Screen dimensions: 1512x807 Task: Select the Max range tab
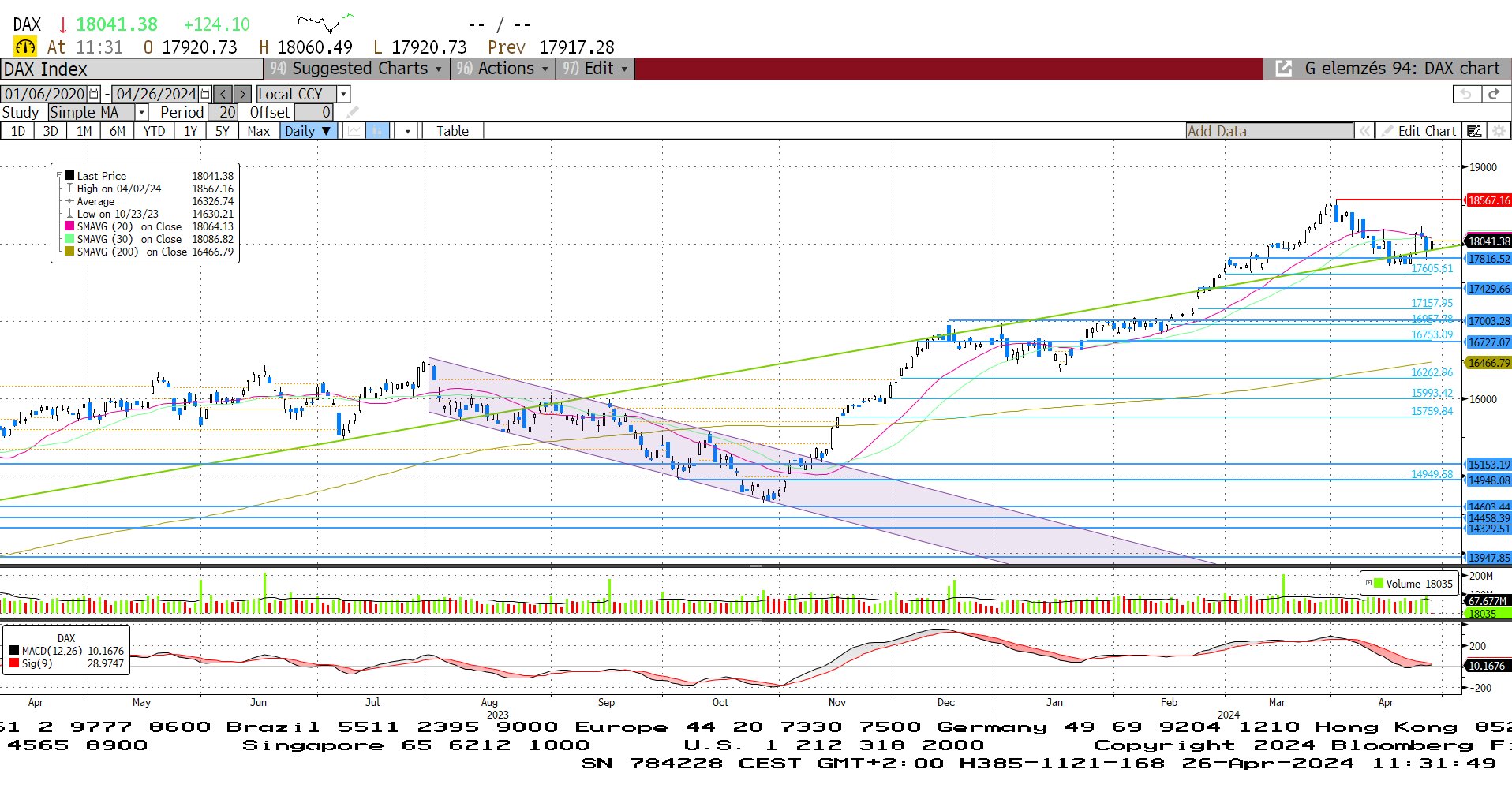pos(258,131)
